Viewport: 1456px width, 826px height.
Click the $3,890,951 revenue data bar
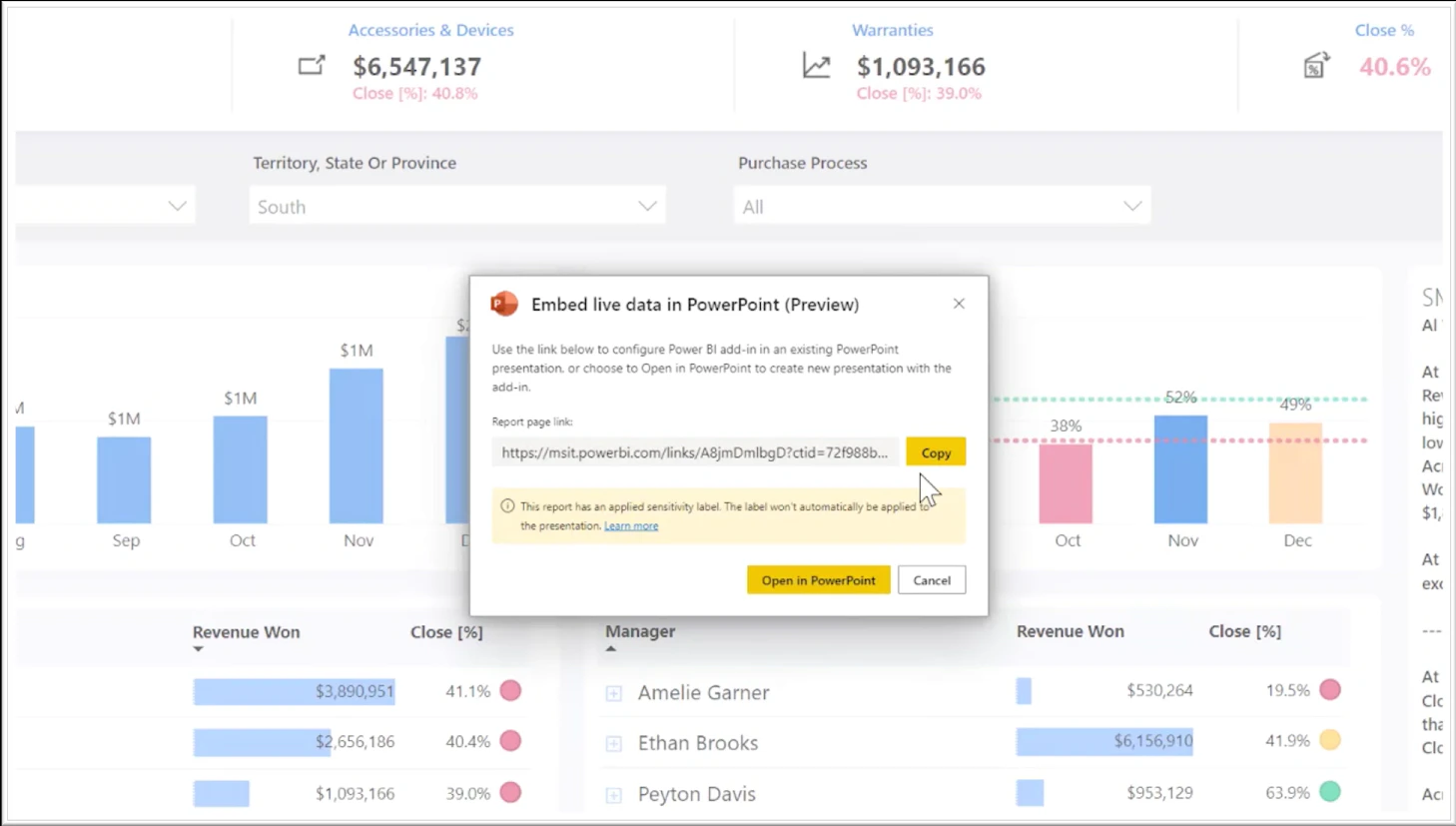coord(294,691)
